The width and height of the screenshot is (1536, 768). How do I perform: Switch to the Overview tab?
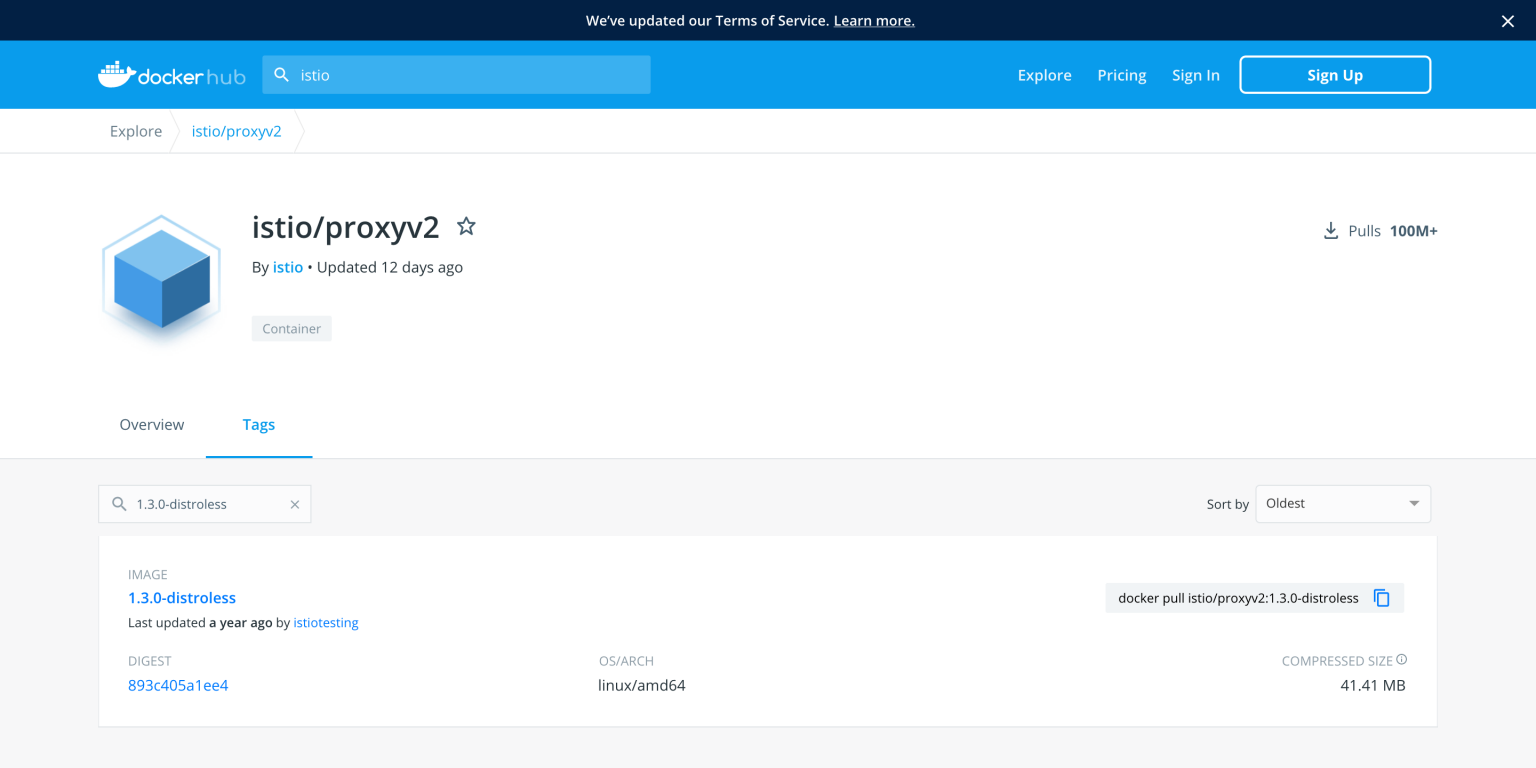pos(152,425)
